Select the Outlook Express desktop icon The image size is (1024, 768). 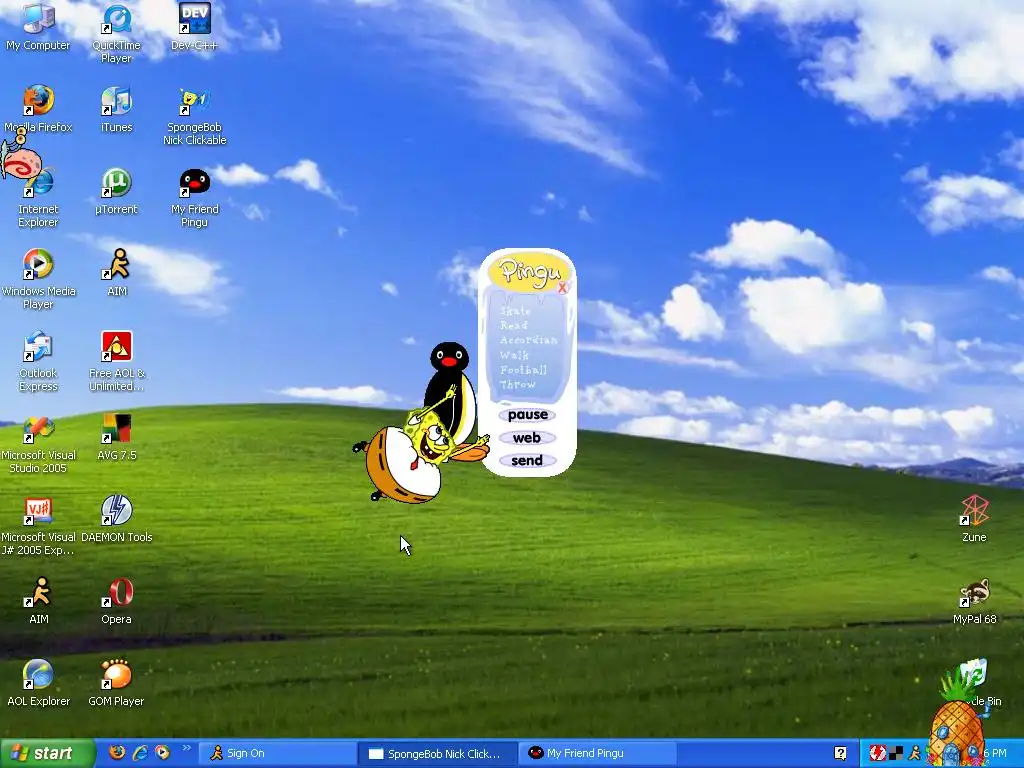(x=38, y=361)
